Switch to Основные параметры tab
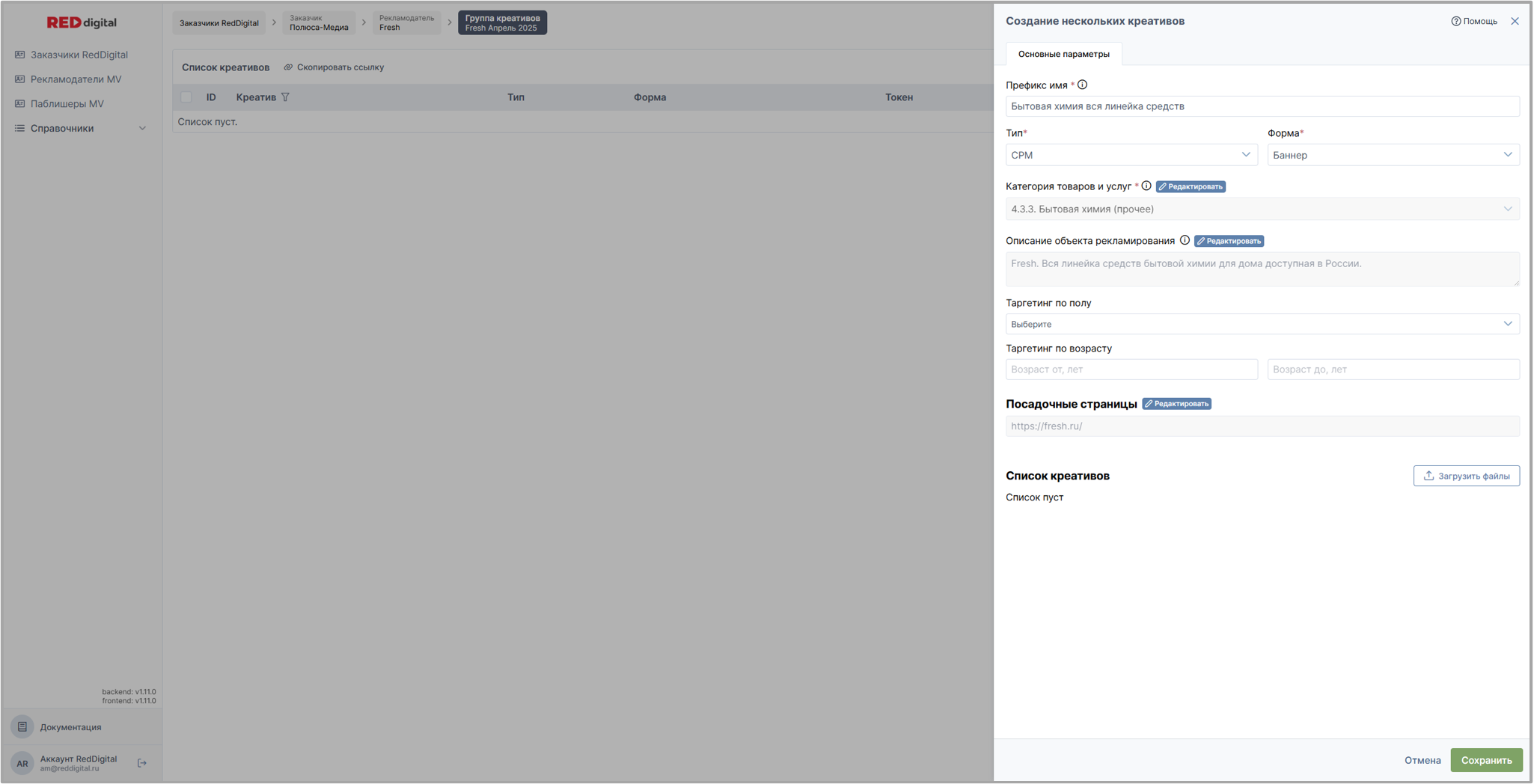Viewport: 1534px width, 784px height. tap(1063, 54)
